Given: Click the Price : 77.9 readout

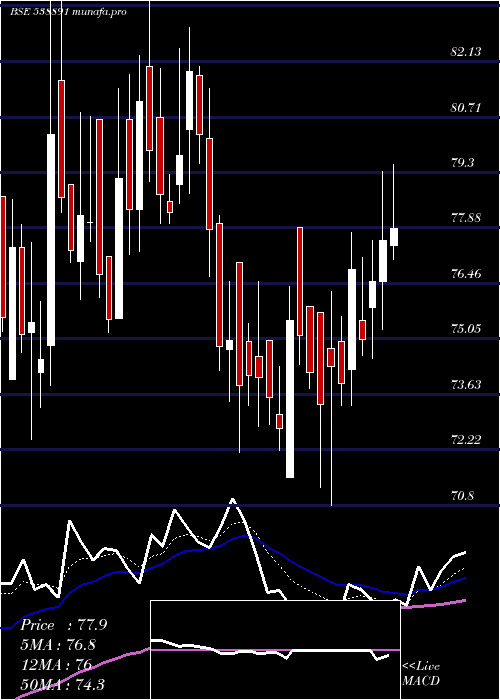Looking at the screenshot, I should pyautogui.click(x=63, y=625).
